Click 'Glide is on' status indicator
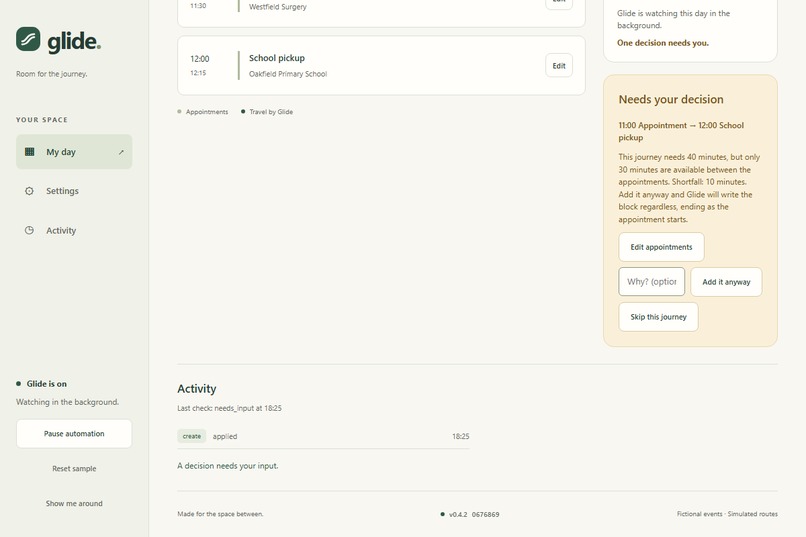Screen dimensions: 806x537 (42, 384)
